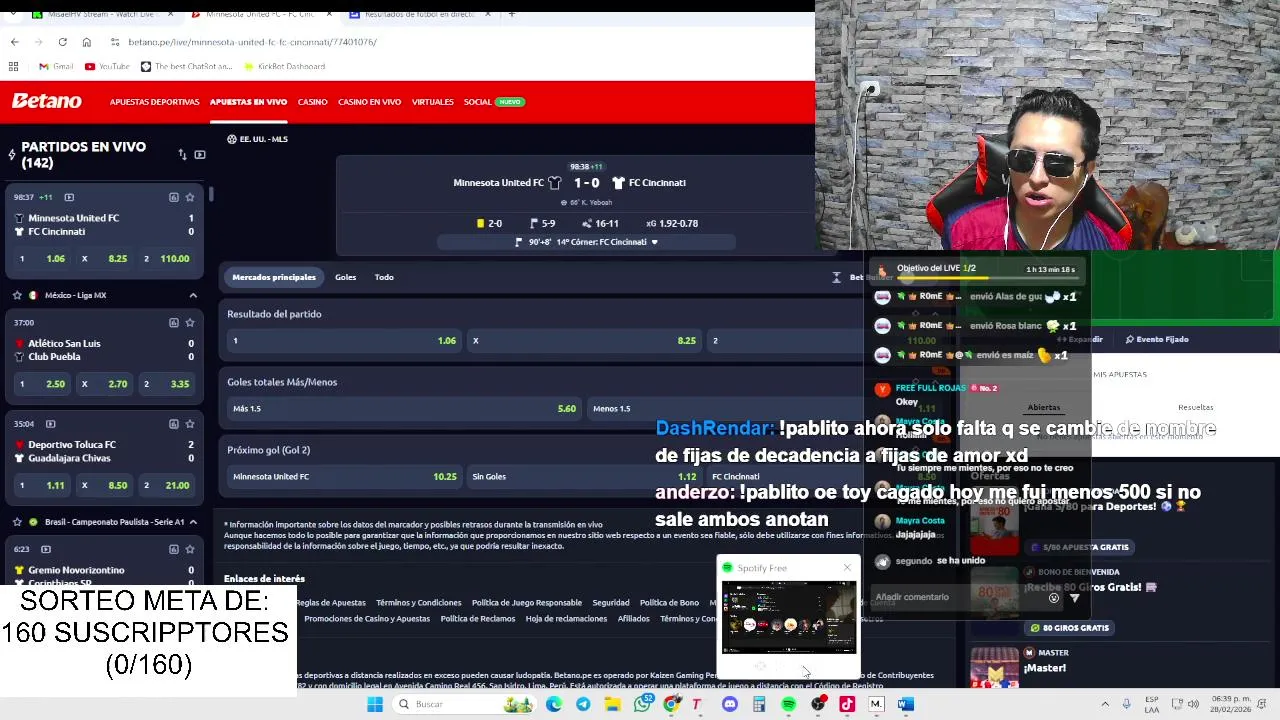Pick Más 1.5 goals at 5.60

coord(404,408)
